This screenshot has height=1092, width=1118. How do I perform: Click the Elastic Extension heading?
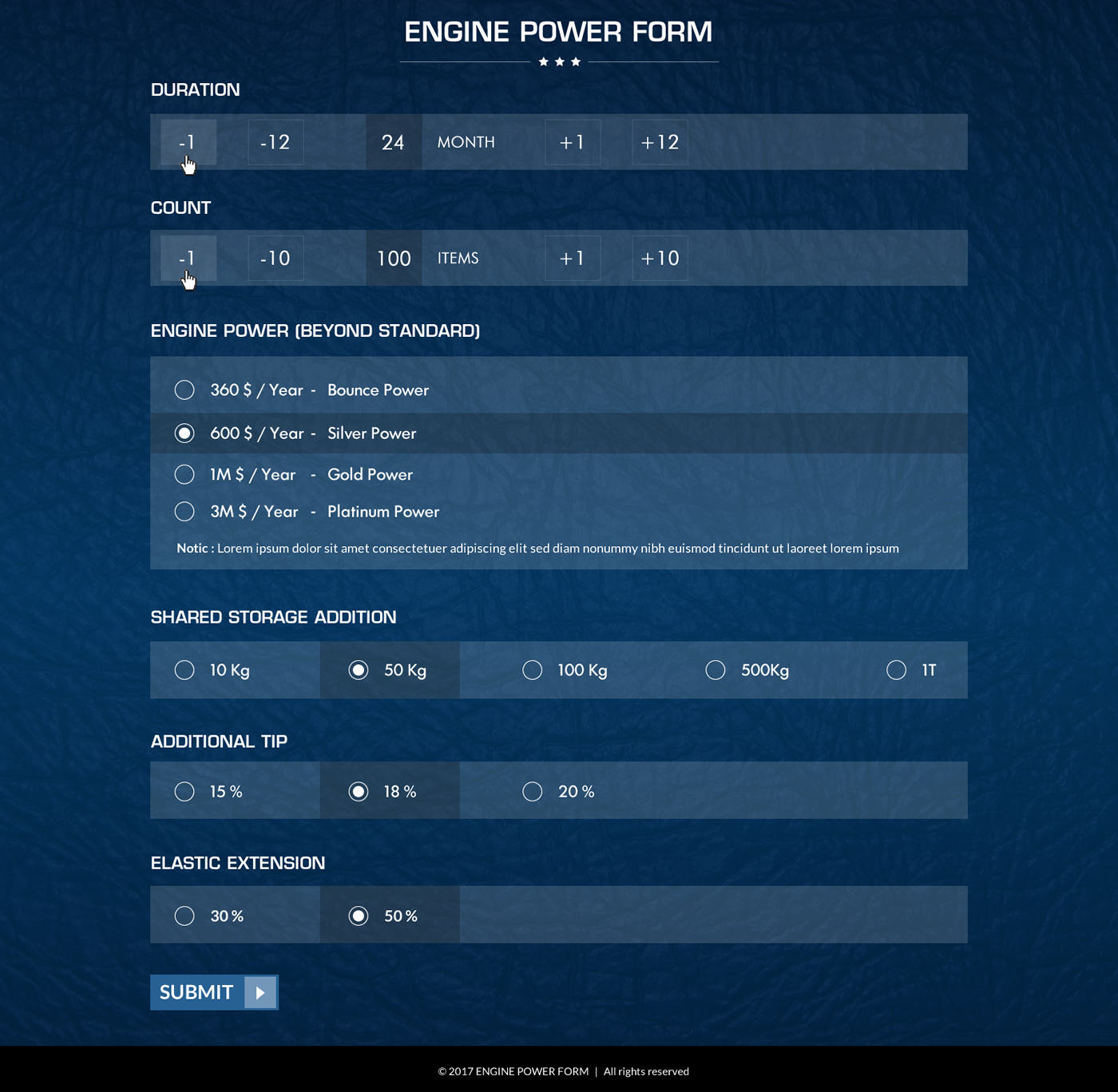[238, 863]
